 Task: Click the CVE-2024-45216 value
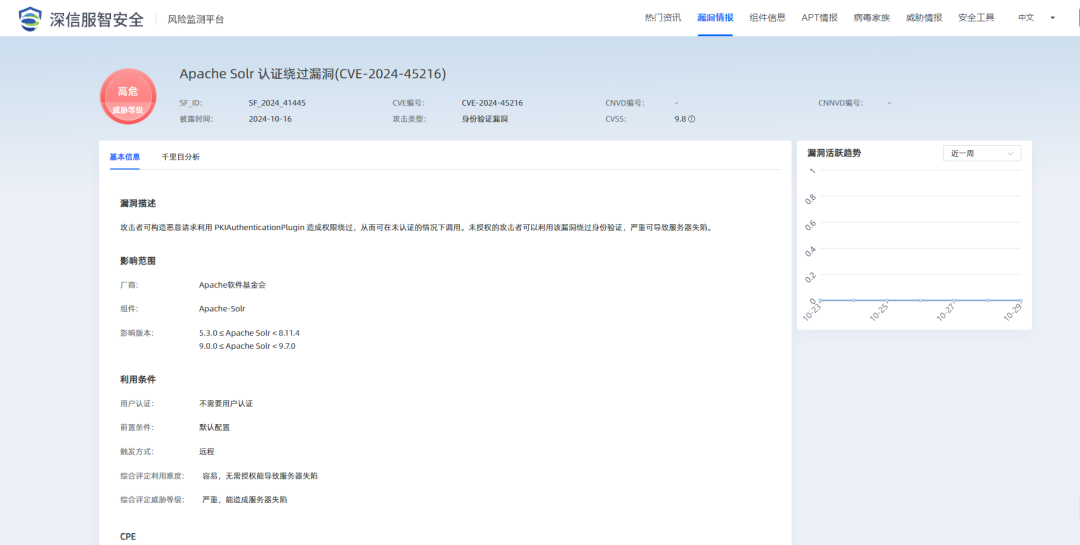click(x=492, y=103)
